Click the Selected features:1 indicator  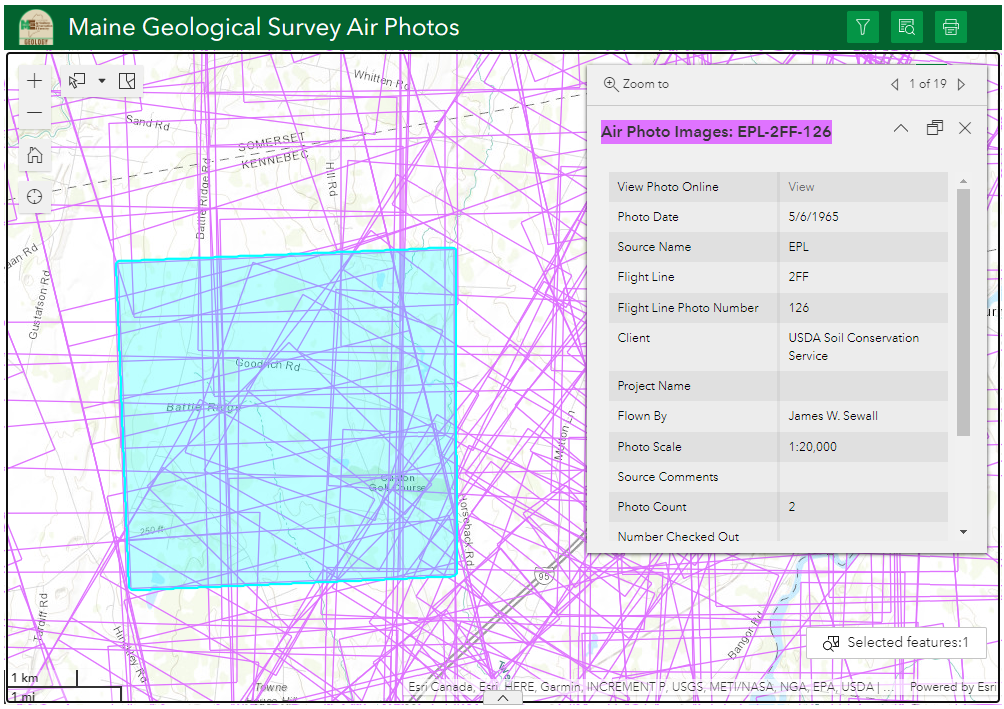tap(896, 642)
